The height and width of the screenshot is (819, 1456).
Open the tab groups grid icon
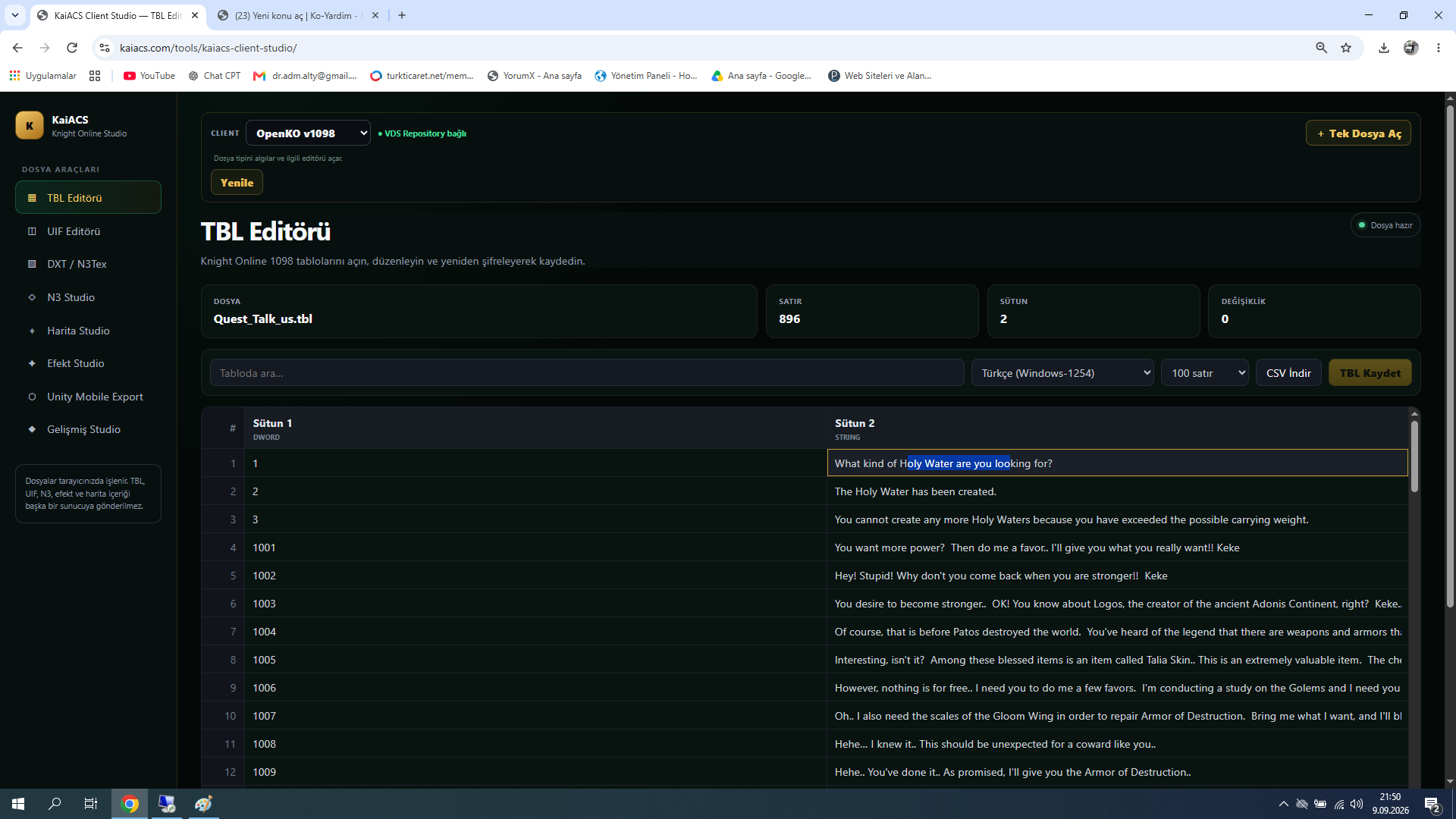point(95,76)
